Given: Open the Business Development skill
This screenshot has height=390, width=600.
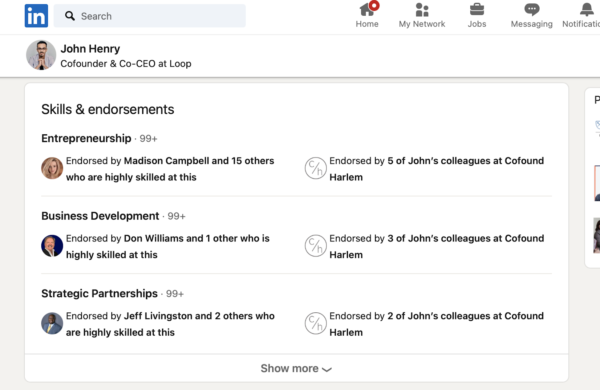Looking at the screenshot, I should point(100,216).
